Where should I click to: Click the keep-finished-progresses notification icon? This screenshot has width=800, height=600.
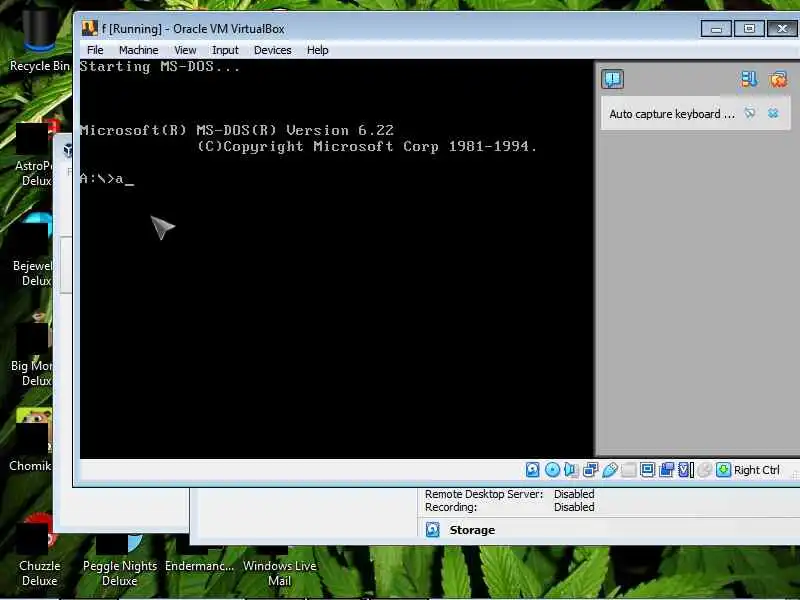749,79
